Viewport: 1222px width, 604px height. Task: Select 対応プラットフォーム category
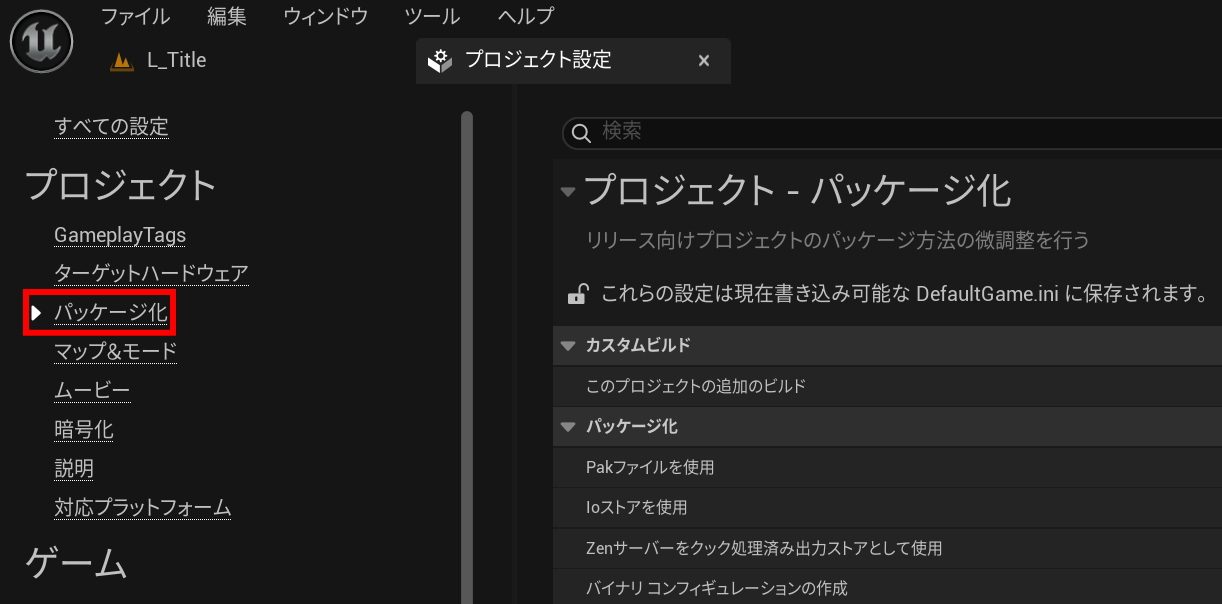(x=143, y=507)
